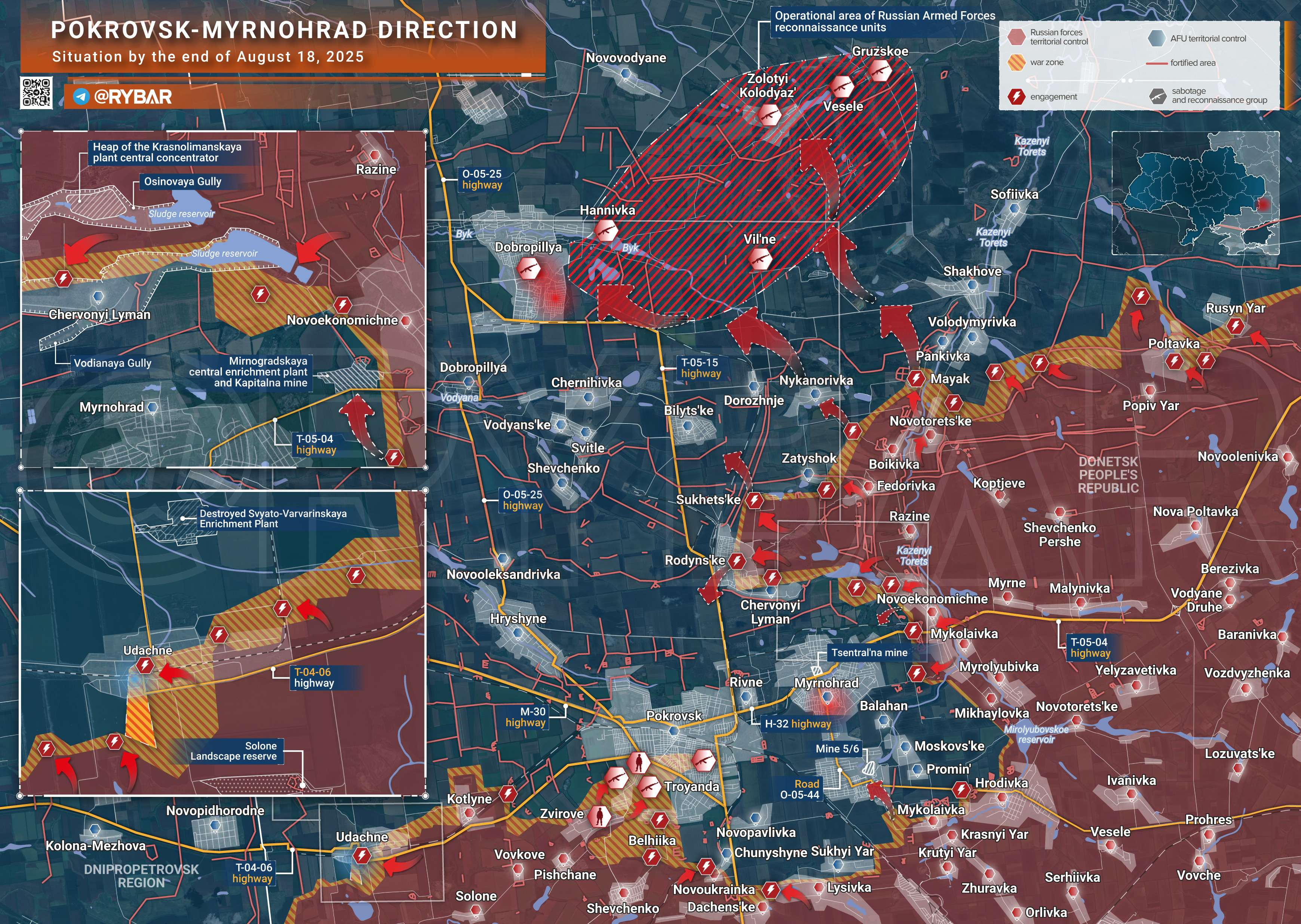
Task: Click the engagement icon at Sukhets'ke
Action: click(755, 500)
